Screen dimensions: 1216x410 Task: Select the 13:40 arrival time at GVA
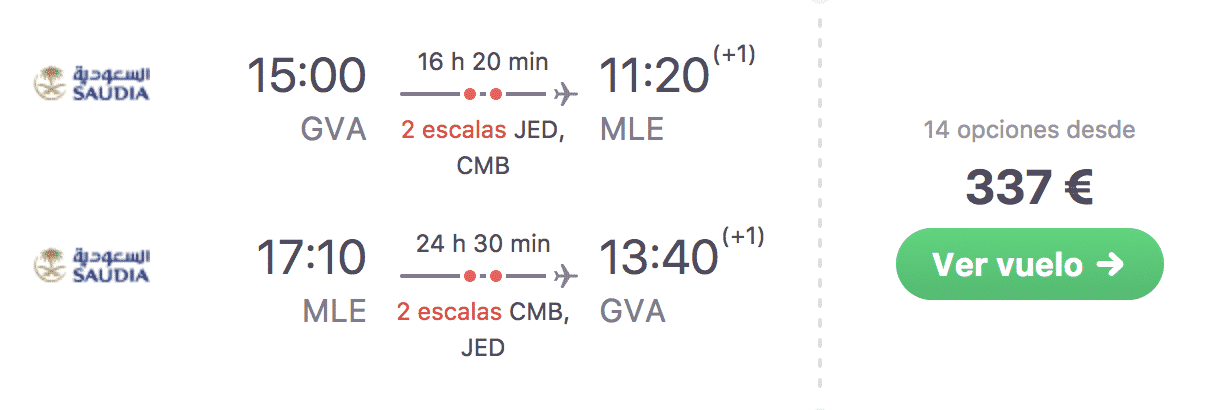659,258
